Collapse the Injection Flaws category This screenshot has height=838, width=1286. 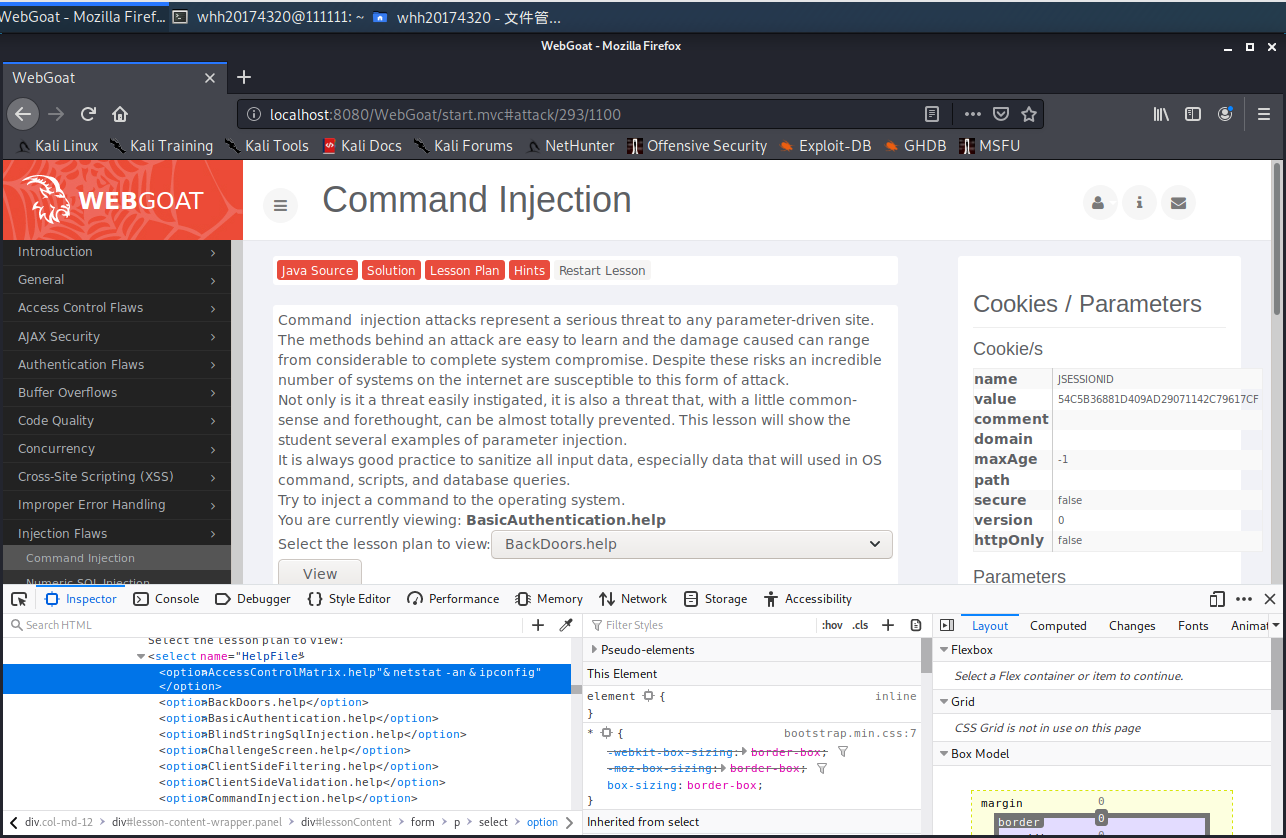pos(115,534)
